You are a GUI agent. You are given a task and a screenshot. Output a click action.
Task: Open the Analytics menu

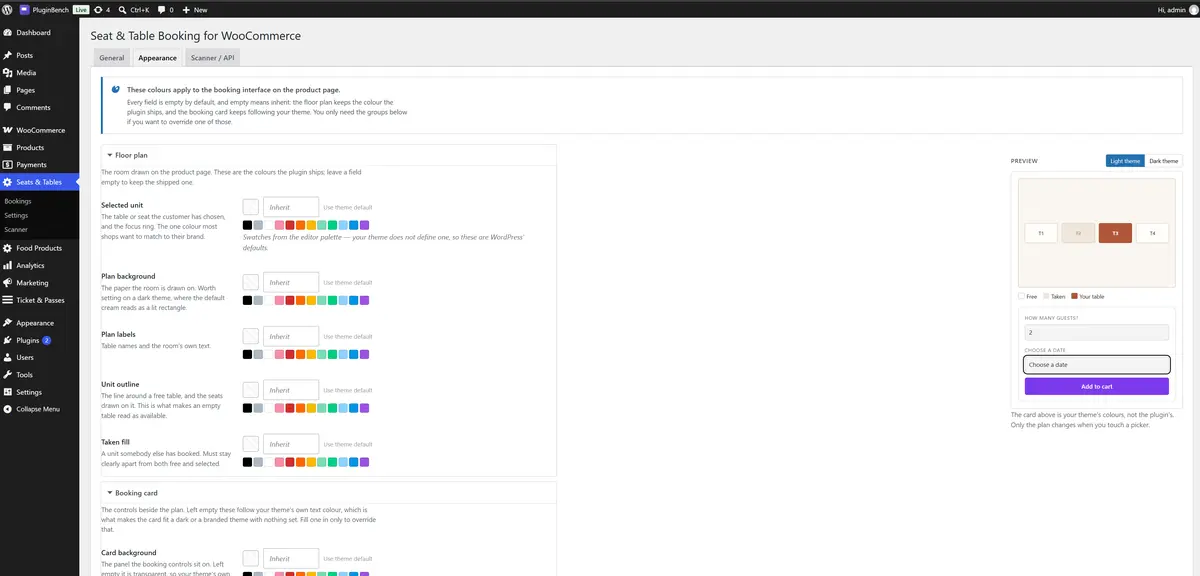click(x=40, y=266)
